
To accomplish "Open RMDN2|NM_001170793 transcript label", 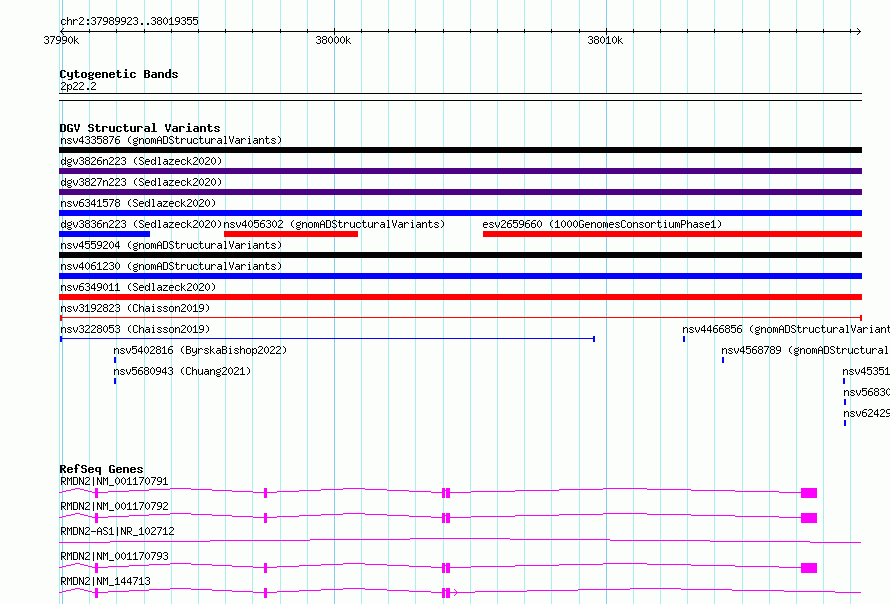I will (114, 556).
